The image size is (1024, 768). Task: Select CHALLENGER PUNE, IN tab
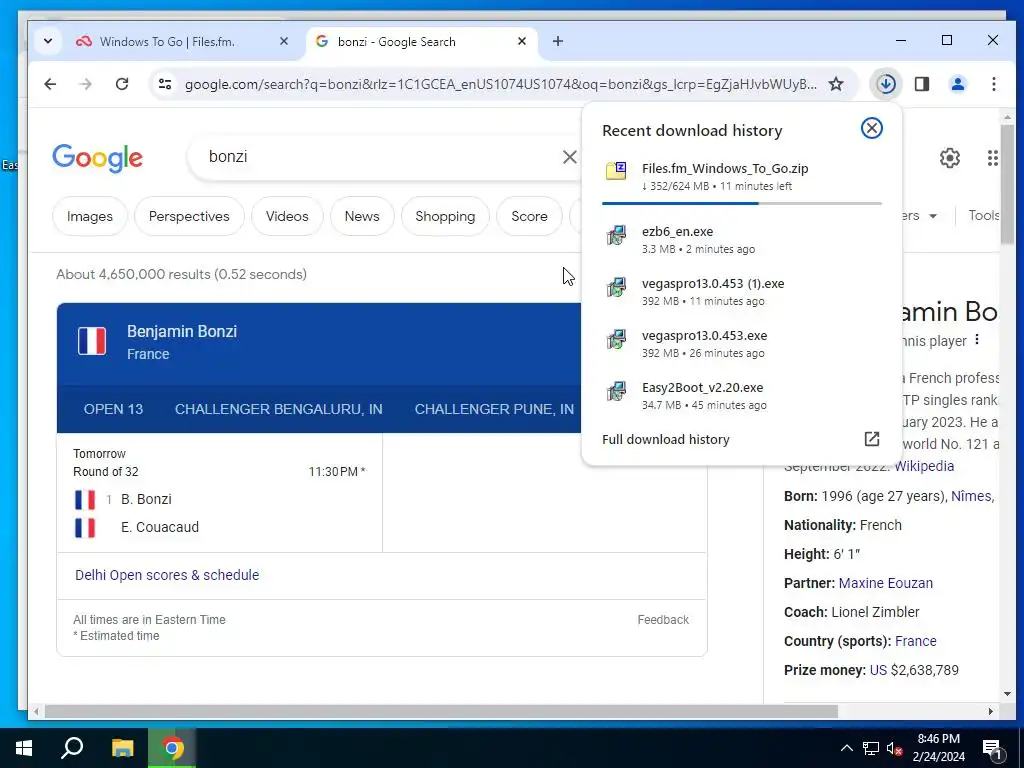pyautogui.click(x=494, y=409)
